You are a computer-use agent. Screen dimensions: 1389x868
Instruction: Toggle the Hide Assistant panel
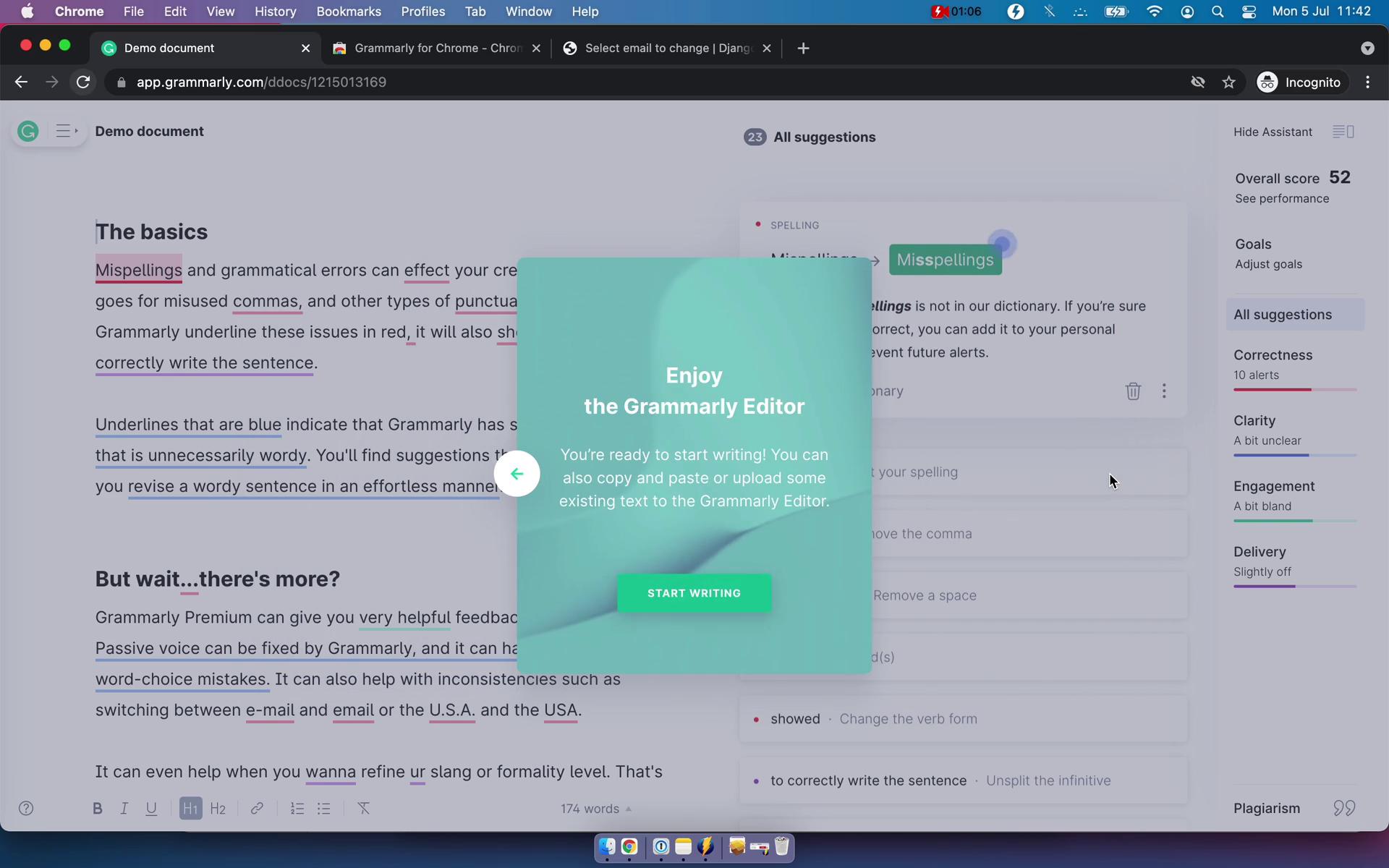1273,131
